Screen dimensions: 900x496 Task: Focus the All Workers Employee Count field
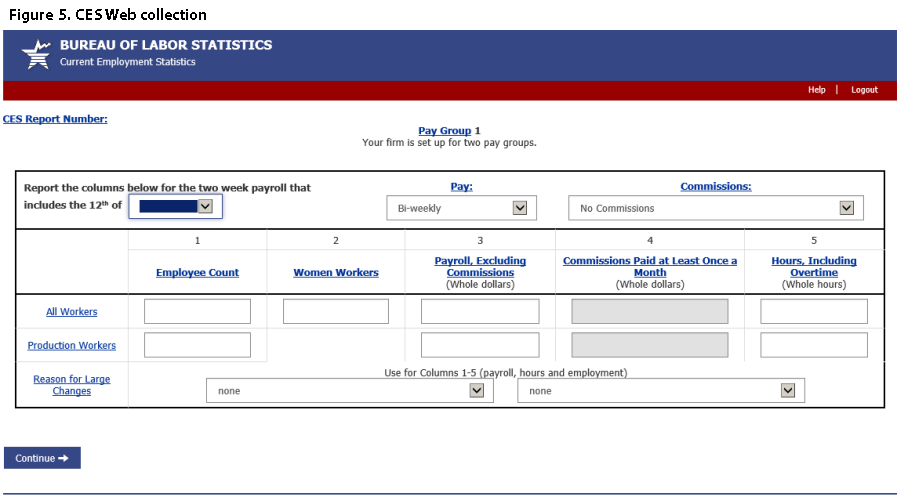197,311
